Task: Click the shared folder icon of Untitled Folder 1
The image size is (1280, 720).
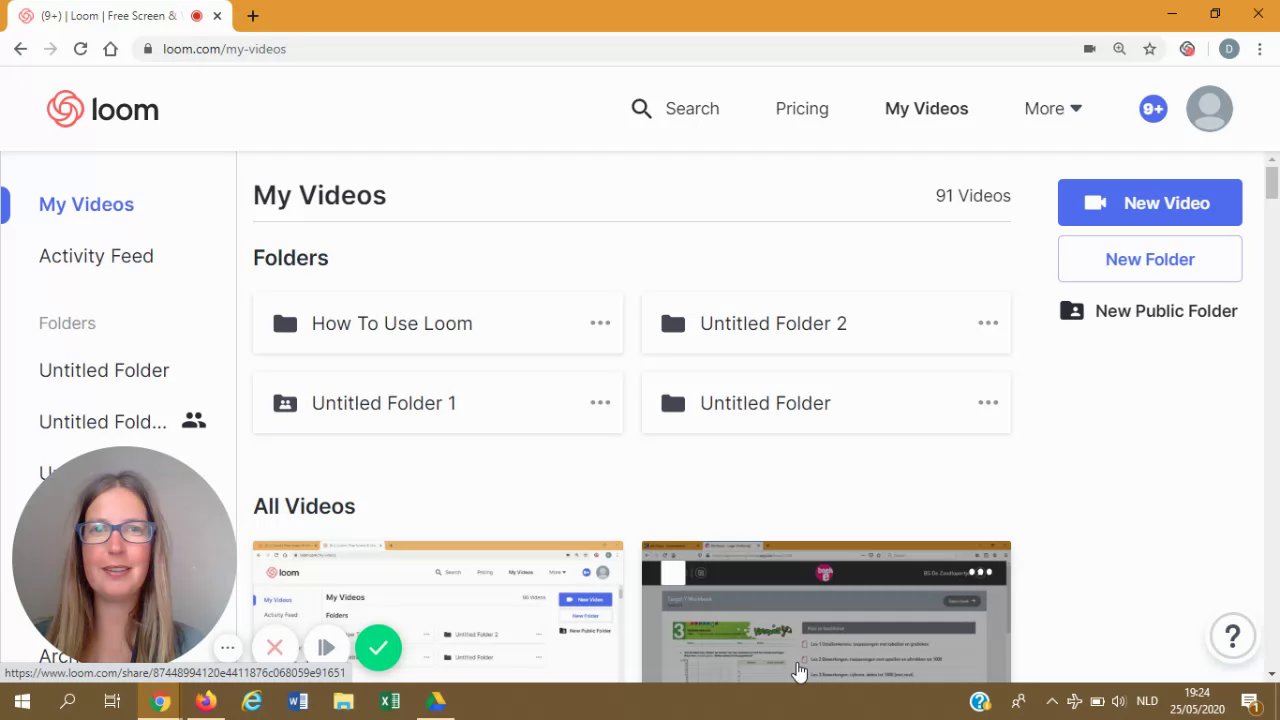Action: [x=285, y=403]
